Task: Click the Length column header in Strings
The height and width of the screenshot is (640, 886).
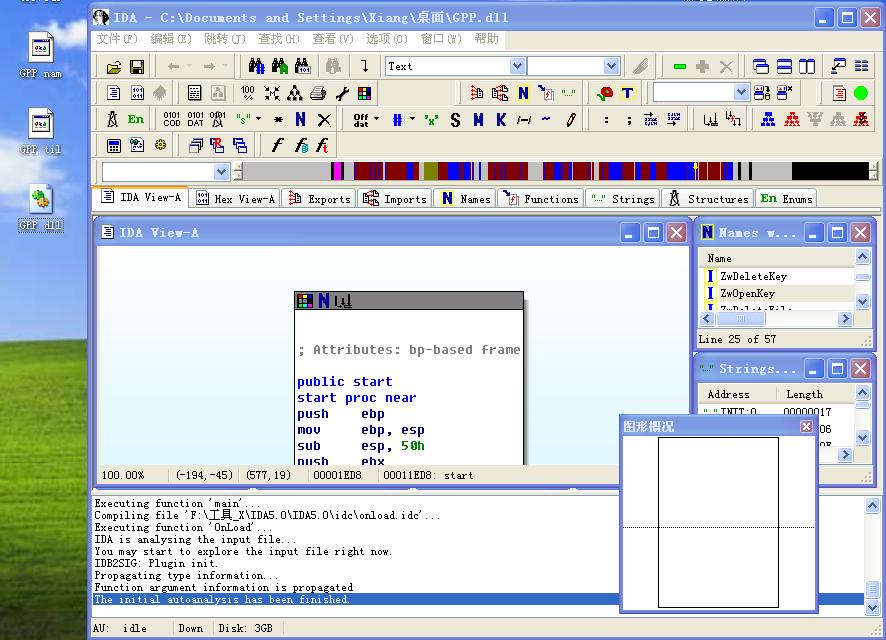Action: tap(813, 394)
